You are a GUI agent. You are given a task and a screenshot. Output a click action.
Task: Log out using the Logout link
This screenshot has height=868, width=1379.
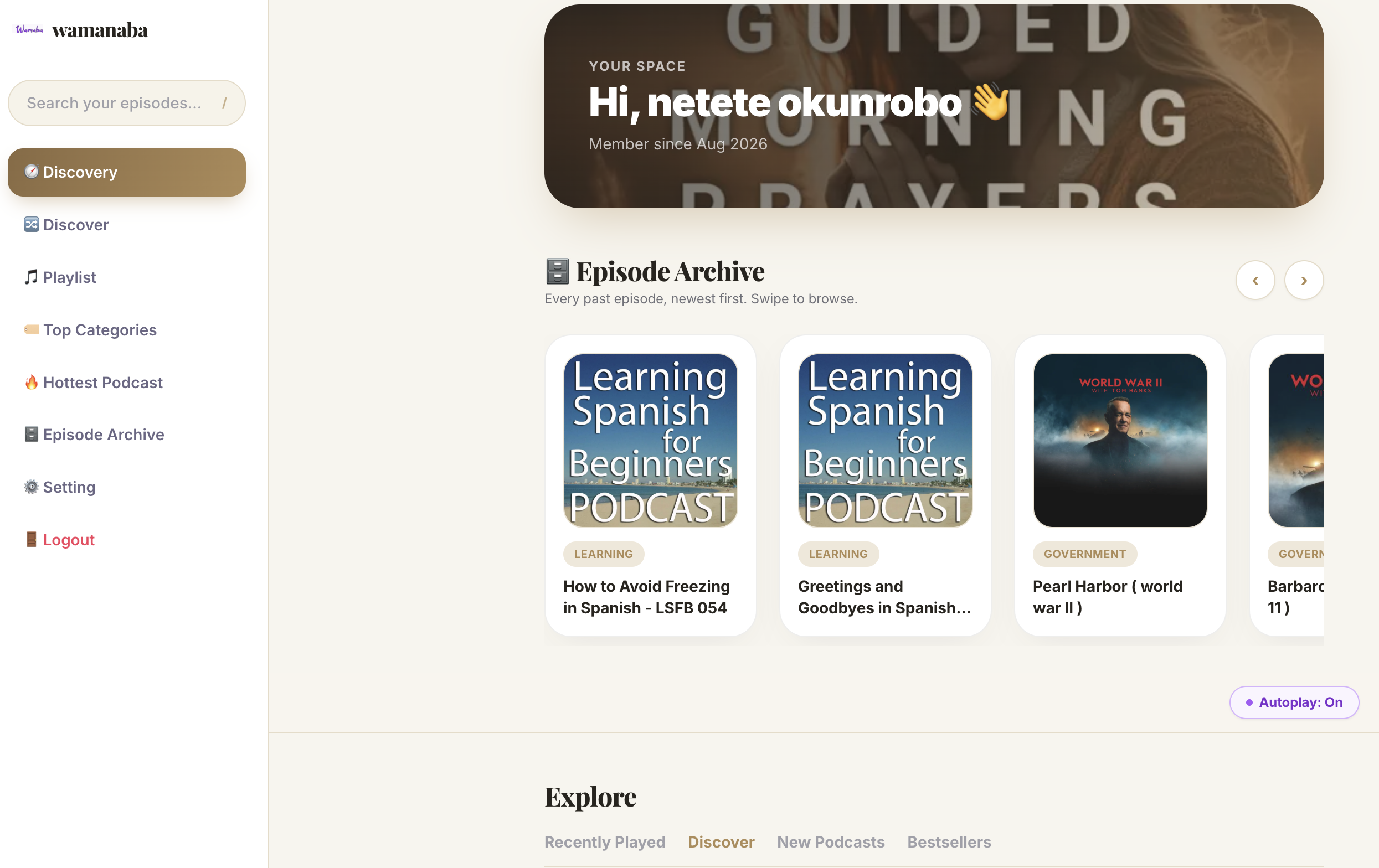[127, 540]
